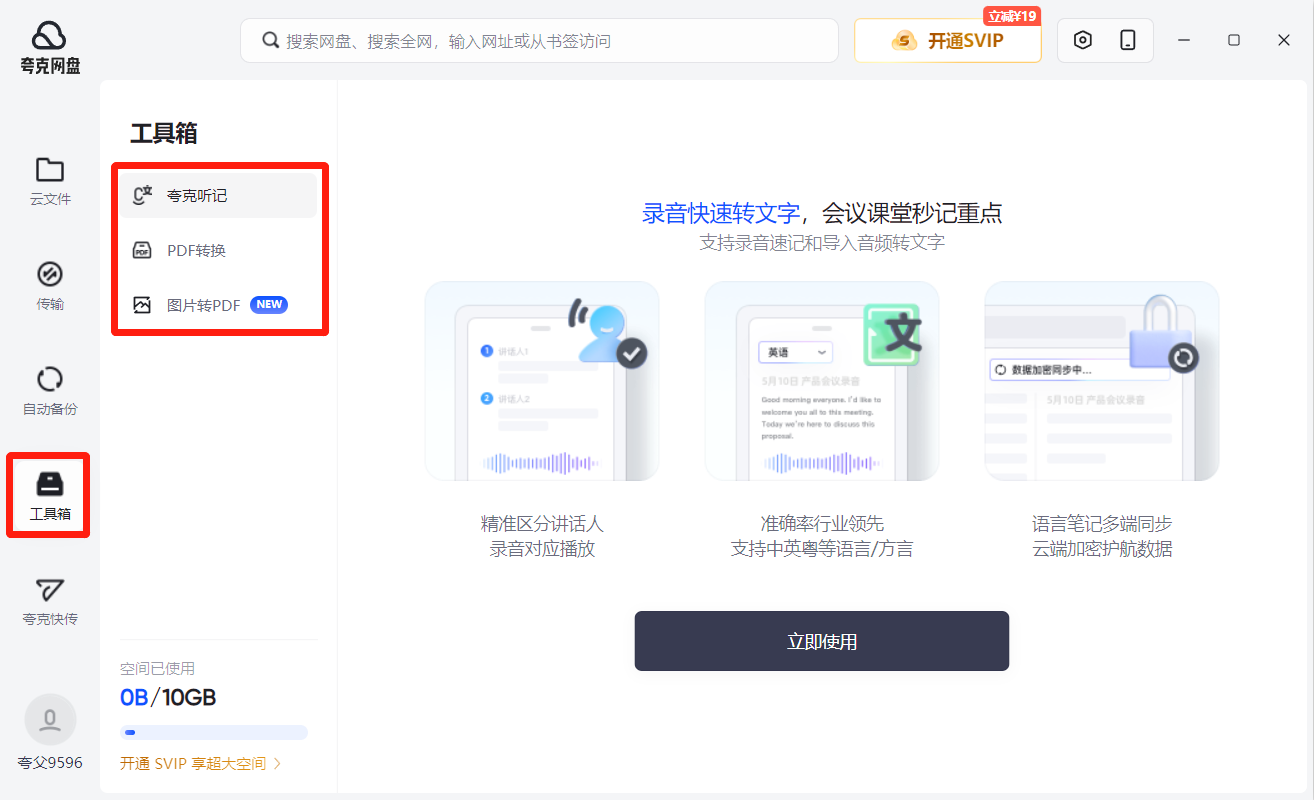
Task: Click 云端加密护航数据 caption text
Action: point(1102,549)
